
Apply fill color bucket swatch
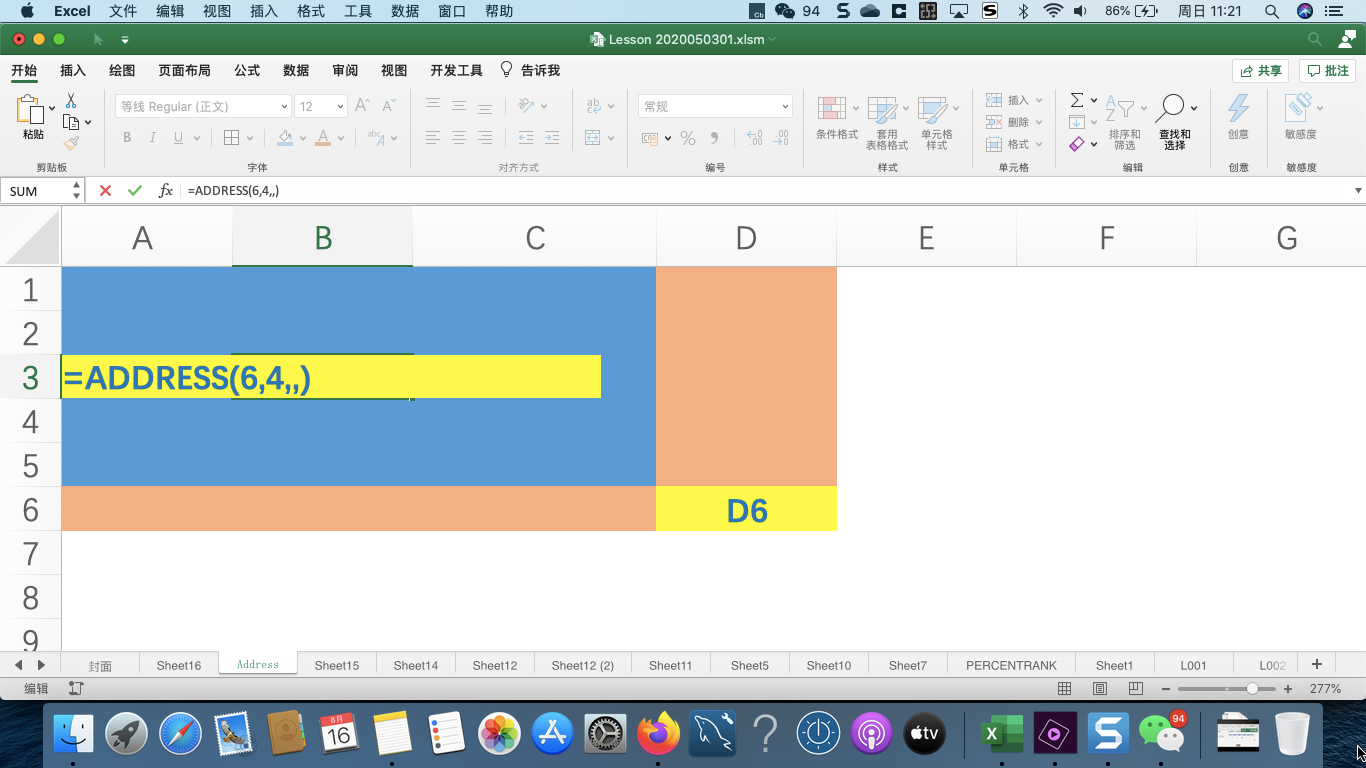pos(285,138)
